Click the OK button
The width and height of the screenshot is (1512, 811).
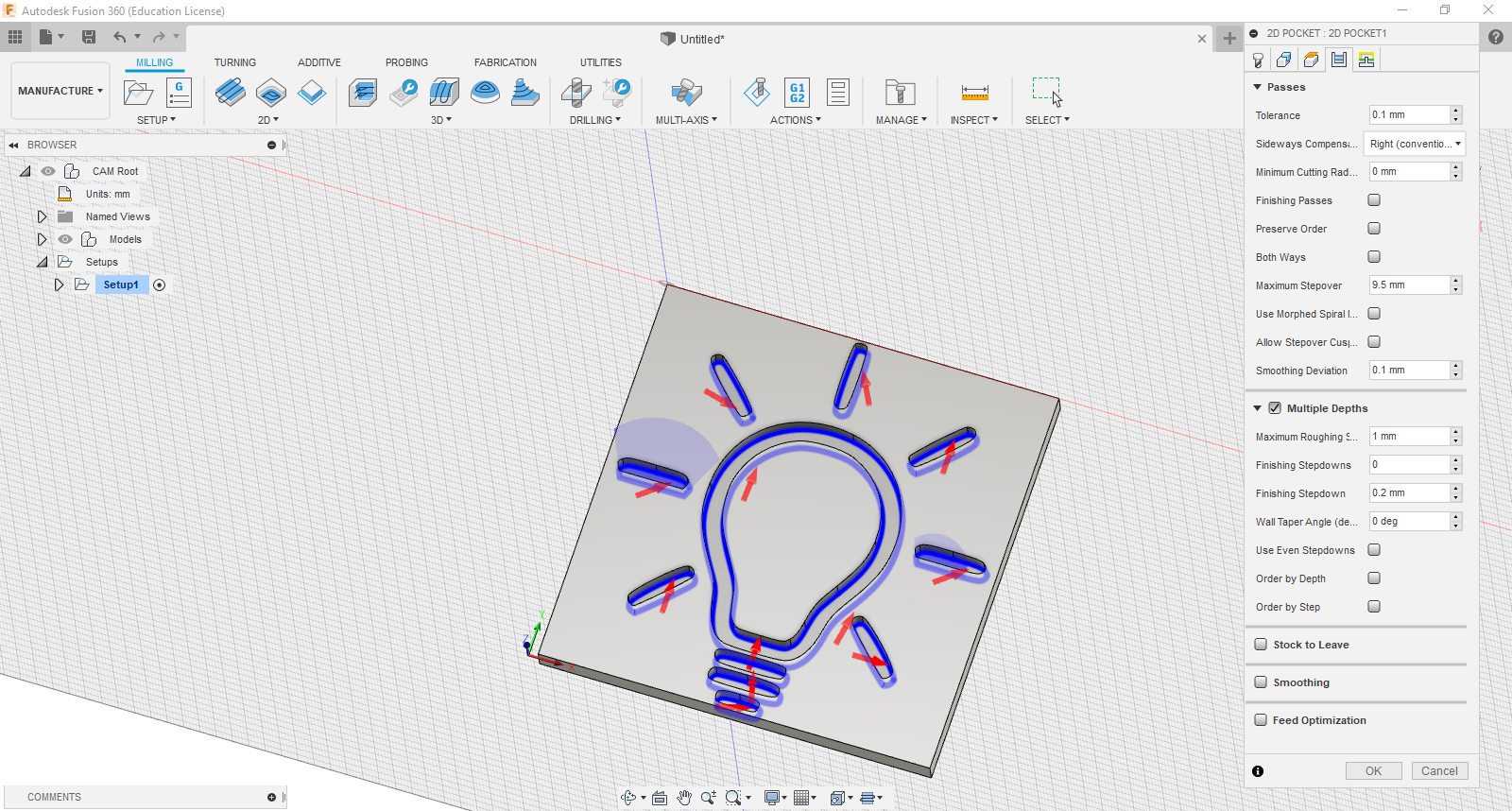(x=1373, y=771)
